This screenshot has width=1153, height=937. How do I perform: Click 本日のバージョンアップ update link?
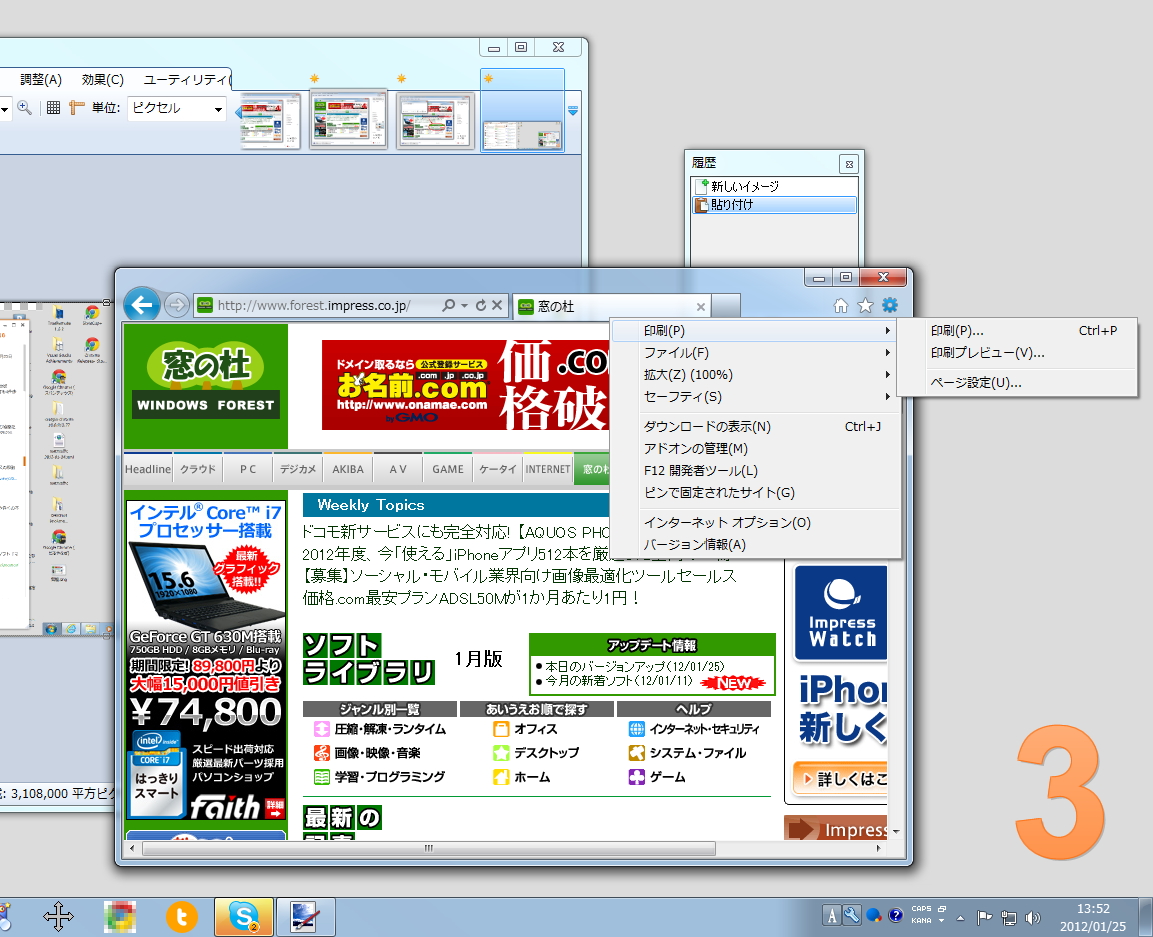(x=635, y=667)
